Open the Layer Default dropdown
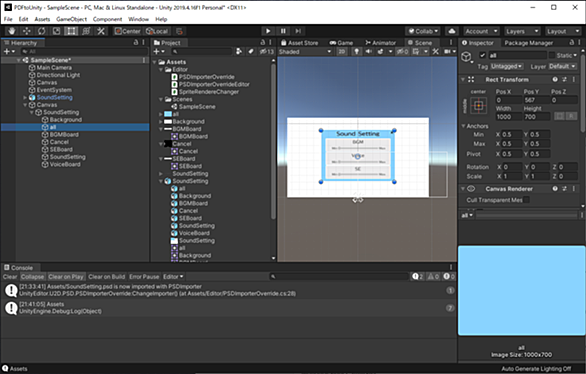This screenshot has height=374, width=586. point(562,66)
